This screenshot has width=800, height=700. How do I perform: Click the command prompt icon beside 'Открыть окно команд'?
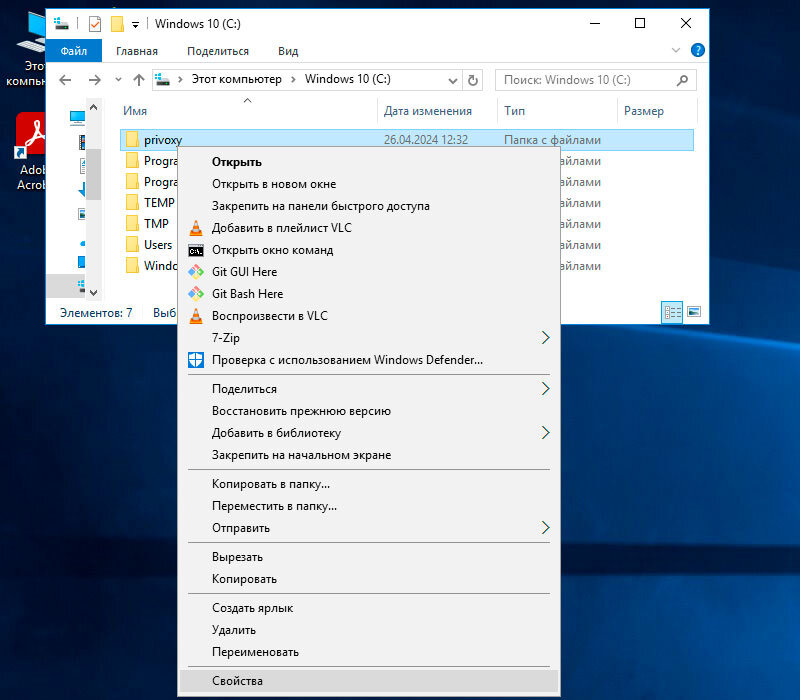(x=196, y=251)
